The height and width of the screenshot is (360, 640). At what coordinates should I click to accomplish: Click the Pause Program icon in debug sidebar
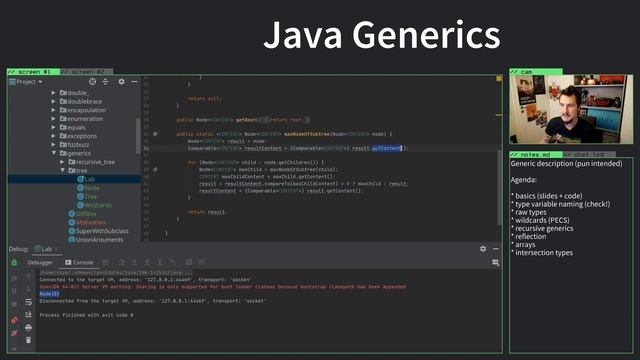coord(14,291)
